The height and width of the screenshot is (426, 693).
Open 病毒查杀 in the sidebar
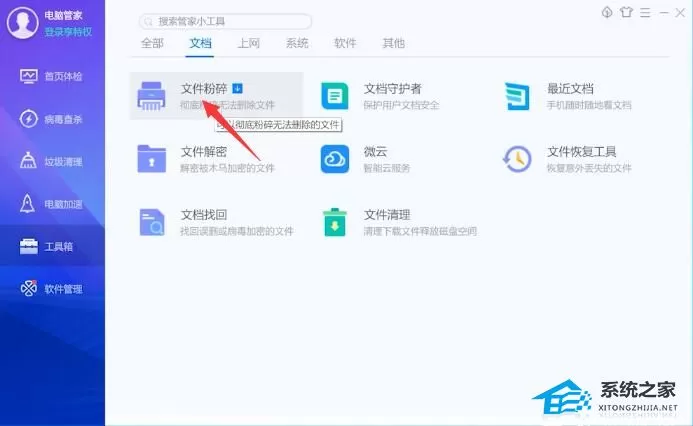pyautogui.click(x=52, y=119)
